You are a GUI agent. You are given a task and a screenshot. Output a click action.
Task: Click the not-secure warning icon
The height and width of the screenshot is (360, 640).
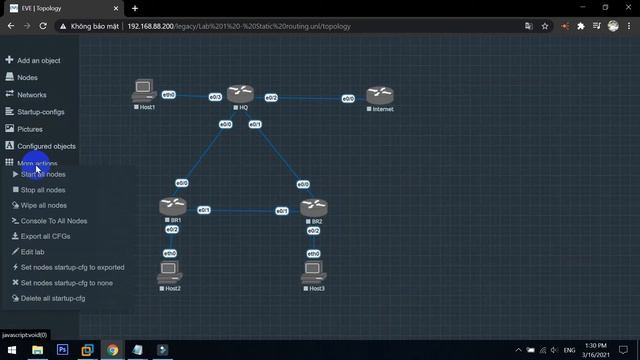point(63,26)
